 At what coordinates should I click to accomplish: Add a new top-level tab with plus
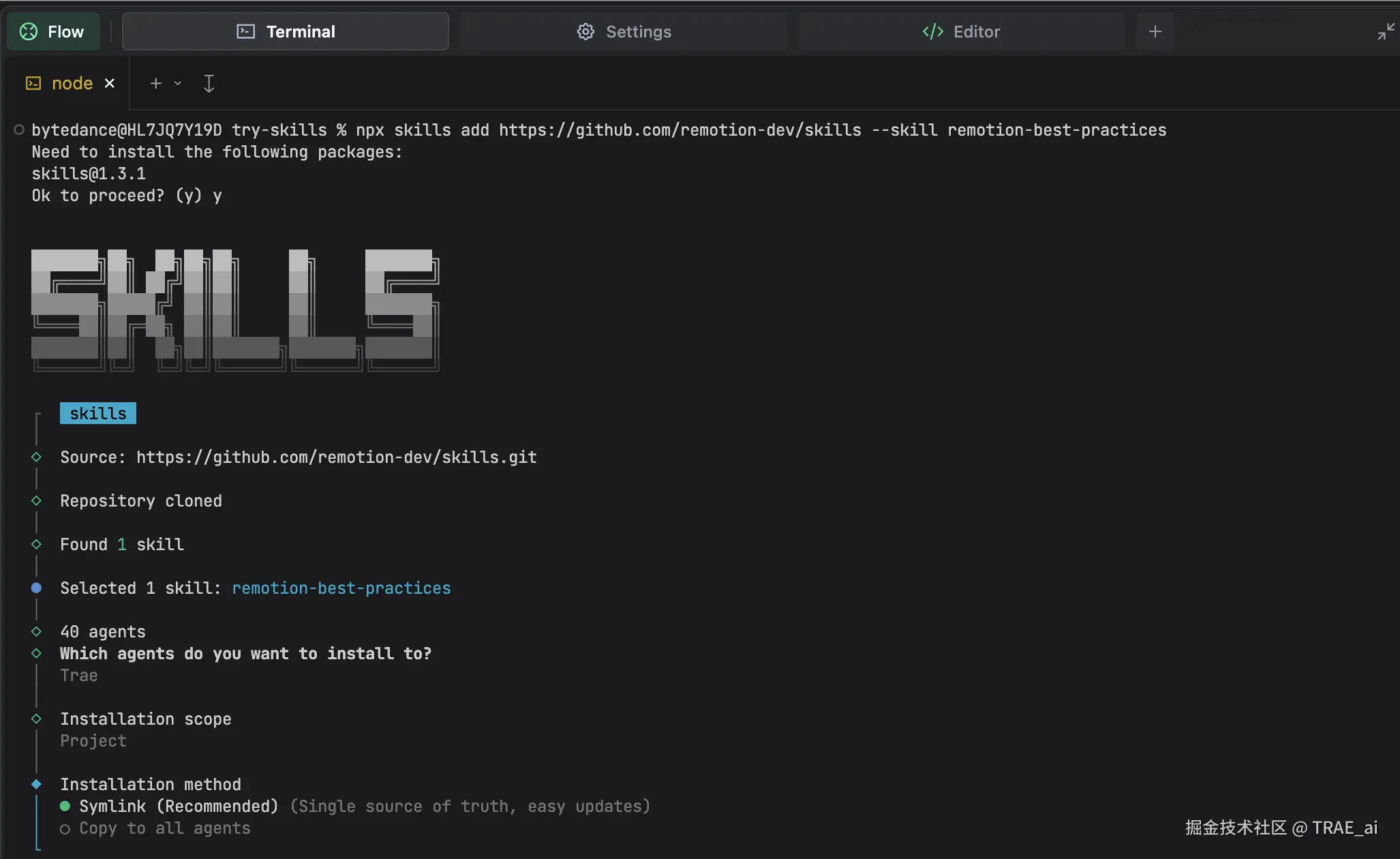pos(1155,31)
